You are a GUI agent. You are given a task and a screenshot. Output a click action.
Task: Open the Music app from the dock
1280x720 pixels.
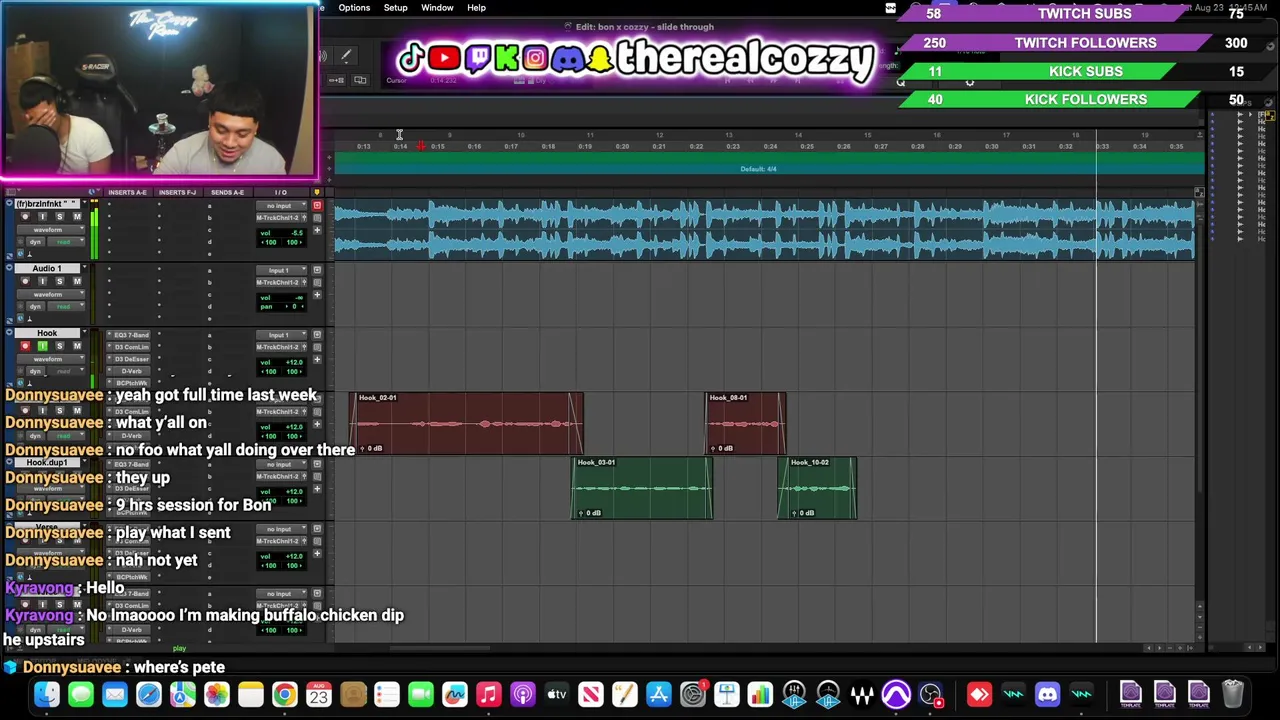(x=488, y=694)
